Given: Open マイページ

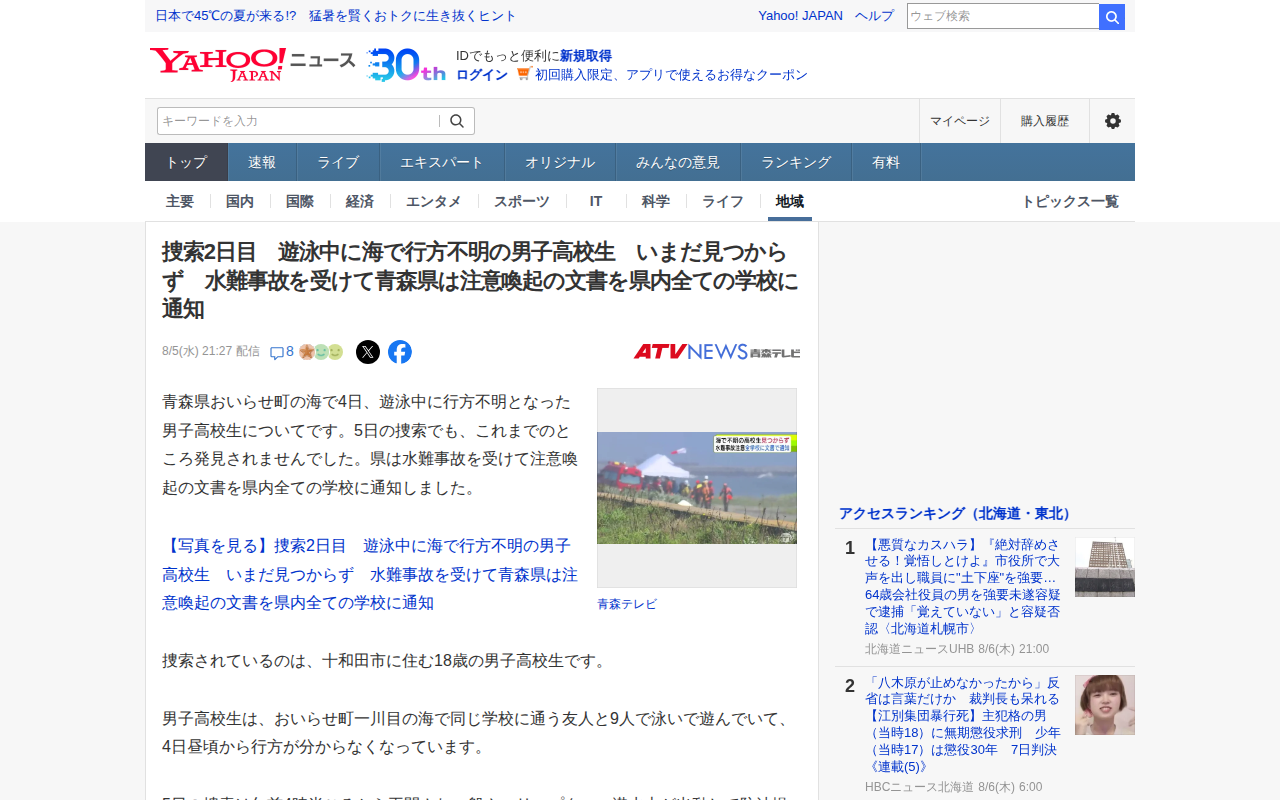Looking at the screenshot, I should 960,121.
